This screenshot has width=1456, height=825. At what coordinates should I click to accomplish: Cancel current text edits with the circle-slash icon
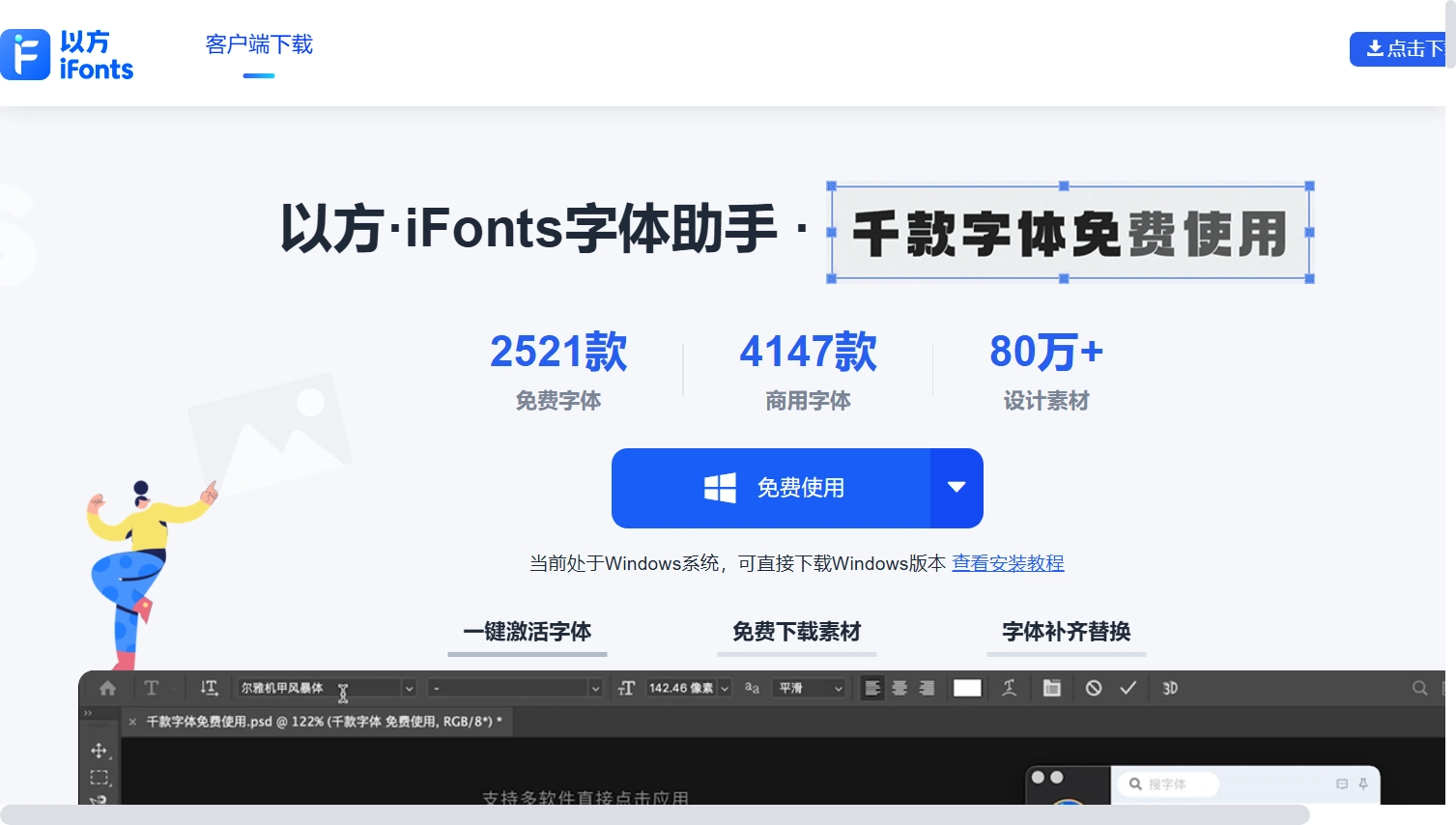click(x=1094, y=688)
